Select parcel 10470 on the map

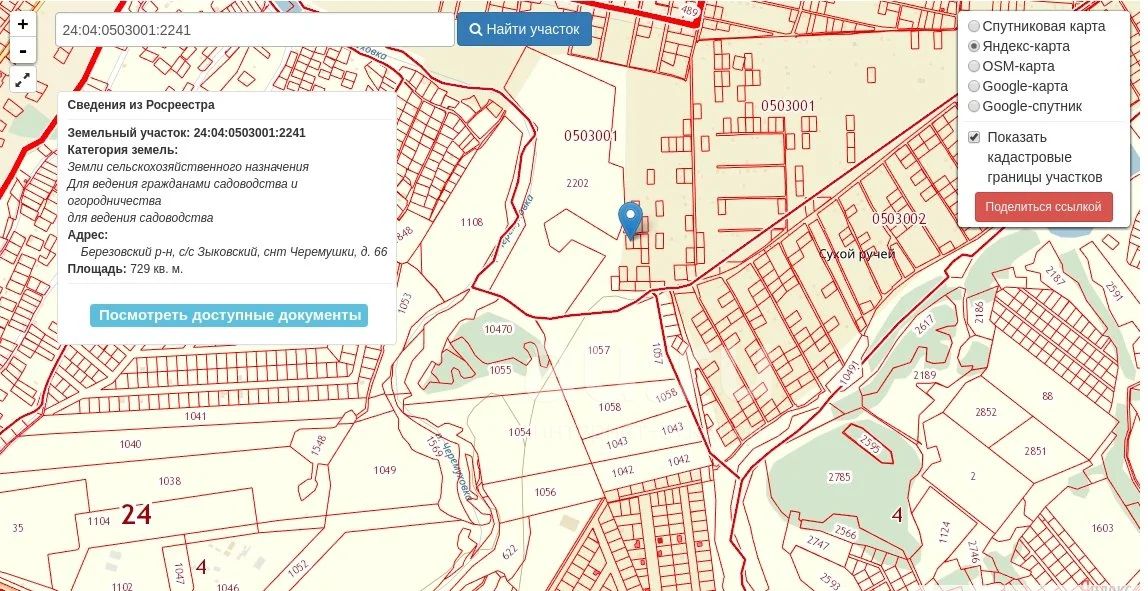pos(498,330)
